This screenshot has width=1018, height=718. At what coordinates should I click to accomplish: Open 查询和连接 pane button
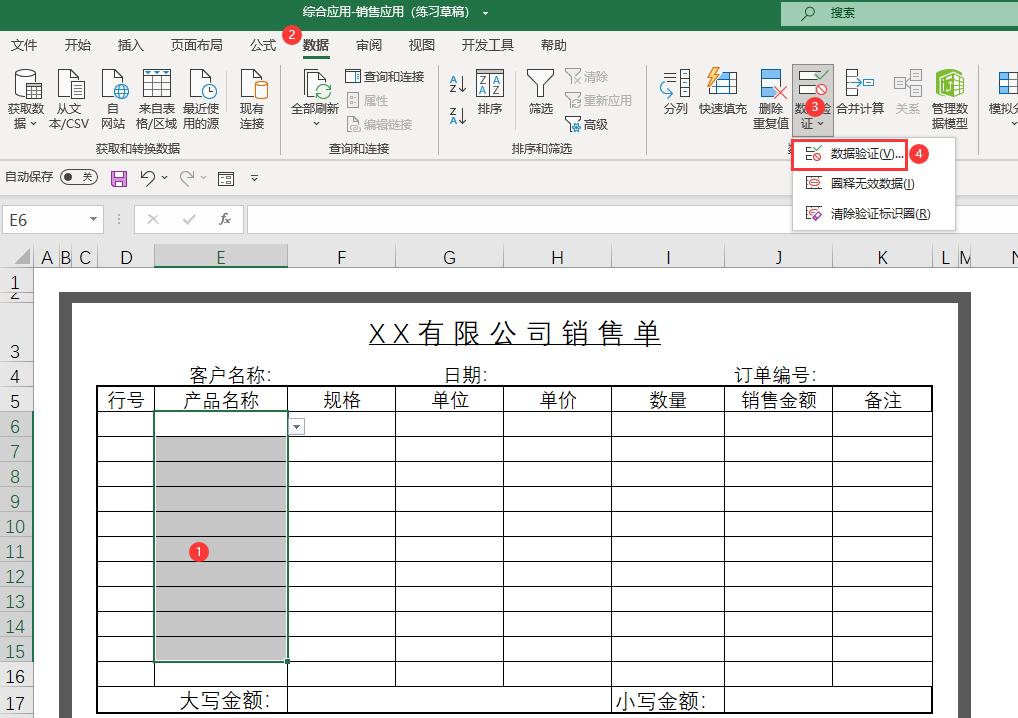[x=384, y=77]
